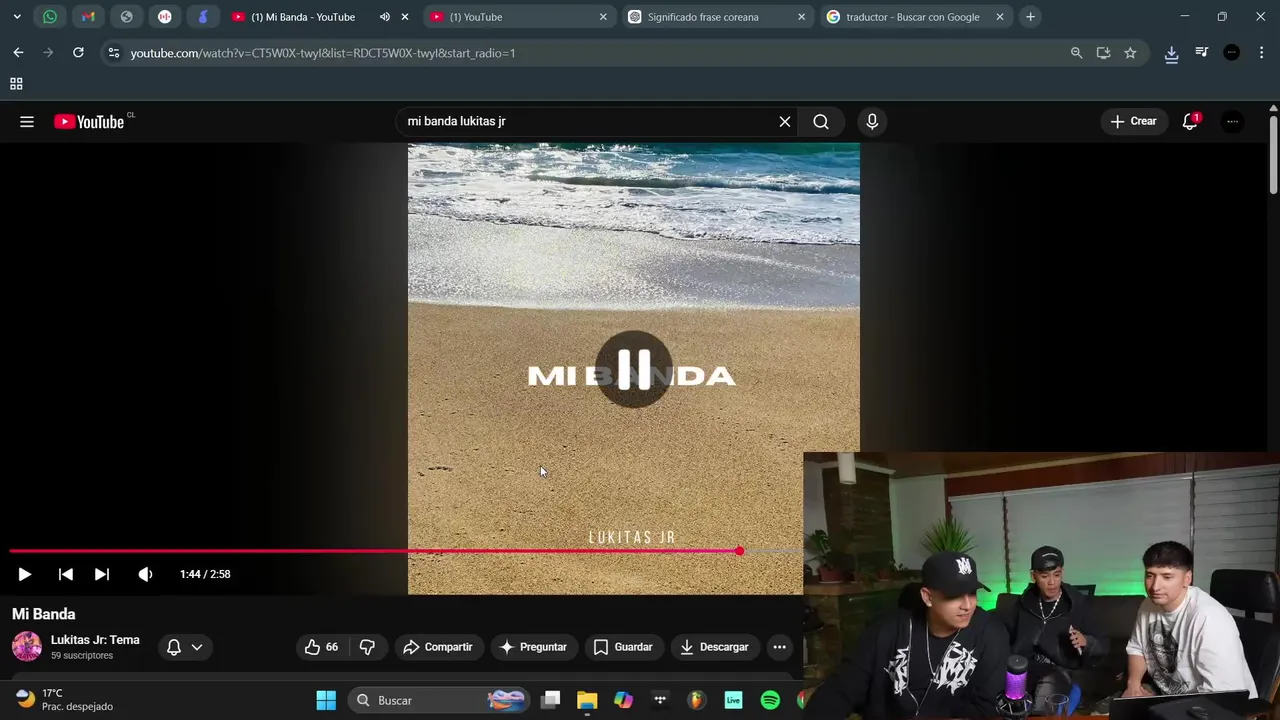Switch to the pinned globe icon tab

coord(126,17)
